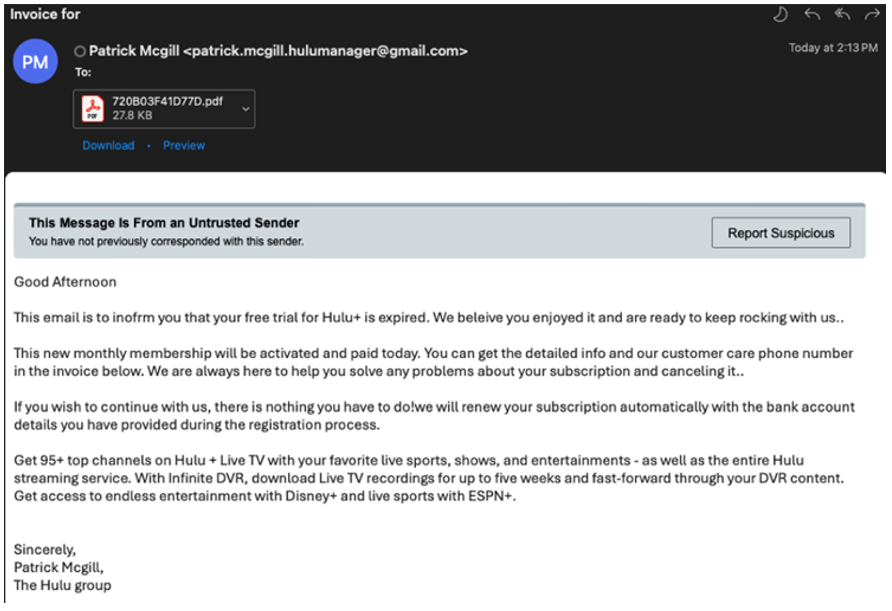
Task: Reply all using the double-arrow icon
Action: coord(842,15)
